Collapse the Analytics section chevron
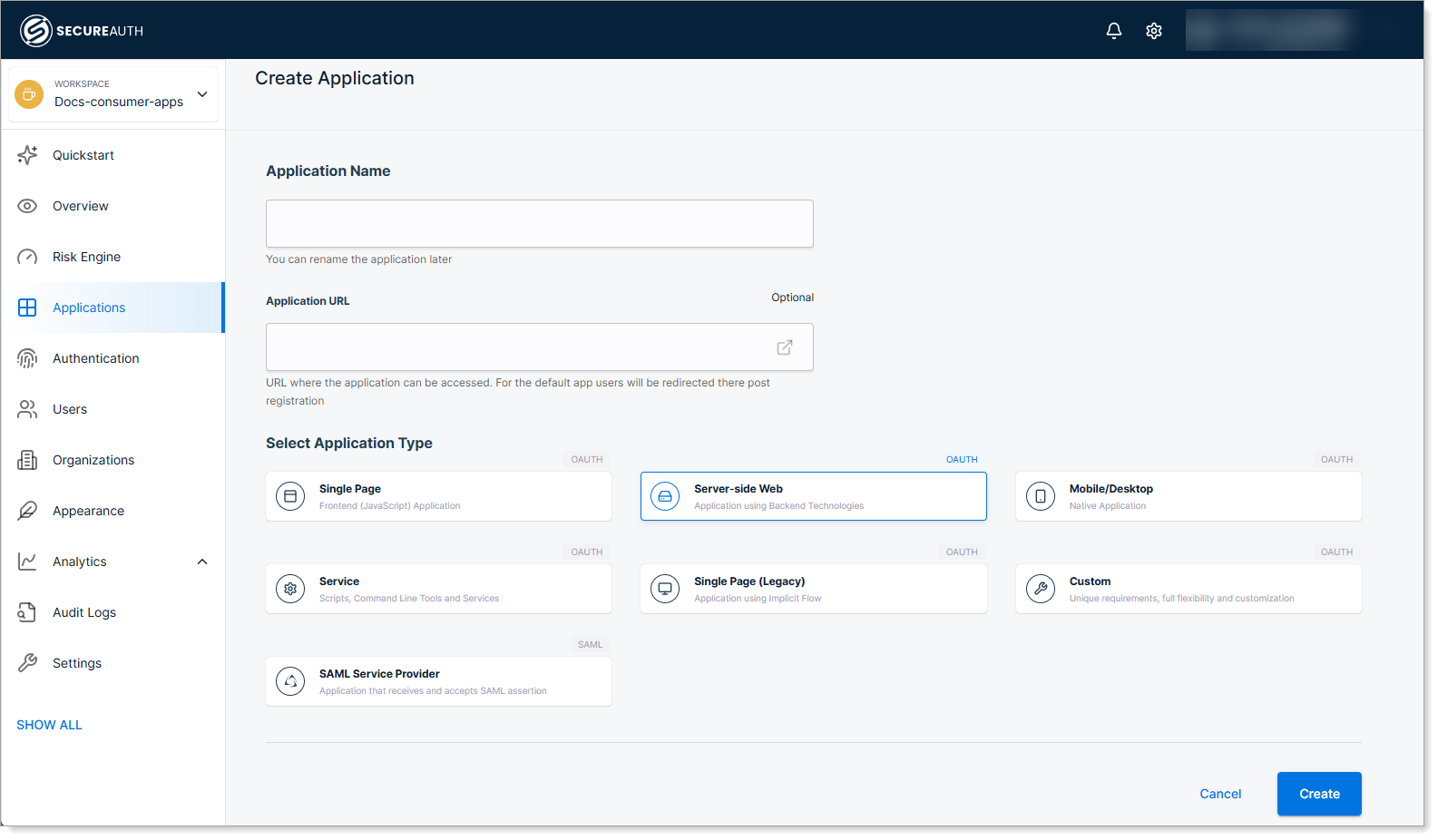This screenshot has height=840, width=1438. coord(202,562)
